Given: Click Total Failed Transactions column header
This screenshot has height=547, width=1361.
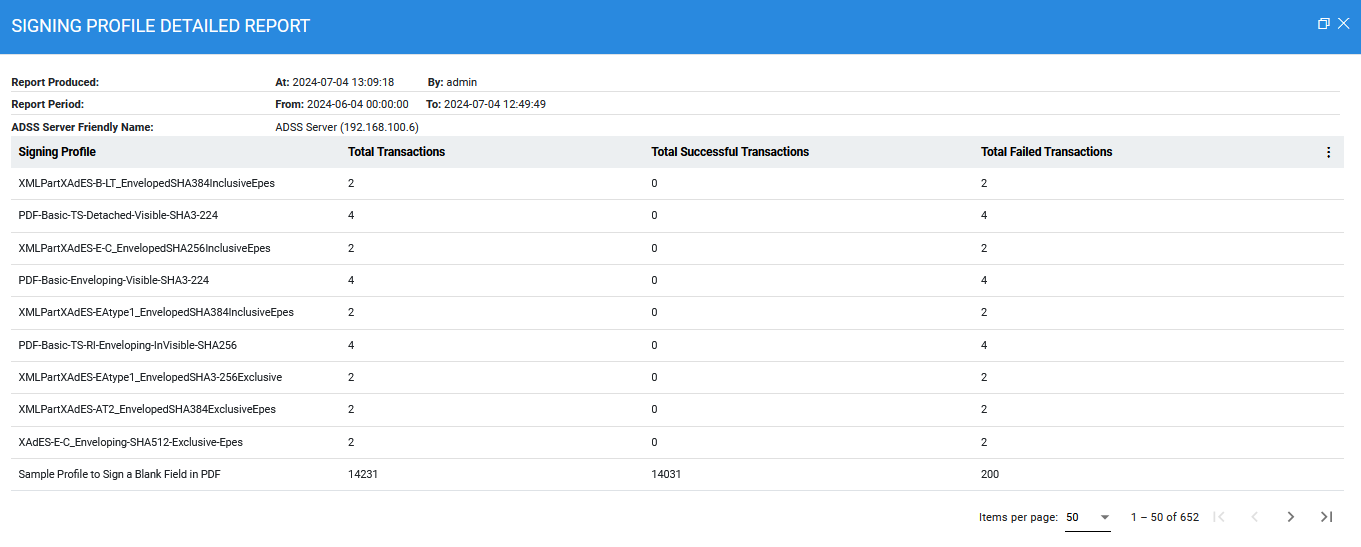Looking at the screenshot, I should click(1046, 152).
